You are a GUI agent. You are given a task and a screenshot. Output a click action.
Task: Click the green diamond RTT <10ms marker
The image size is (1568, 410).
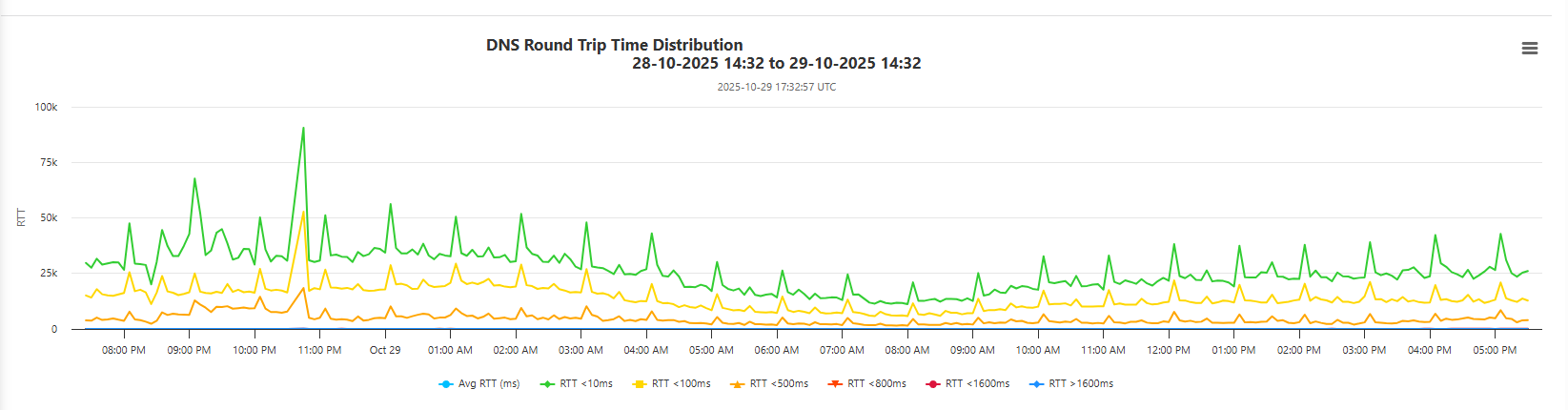[547, 384]
